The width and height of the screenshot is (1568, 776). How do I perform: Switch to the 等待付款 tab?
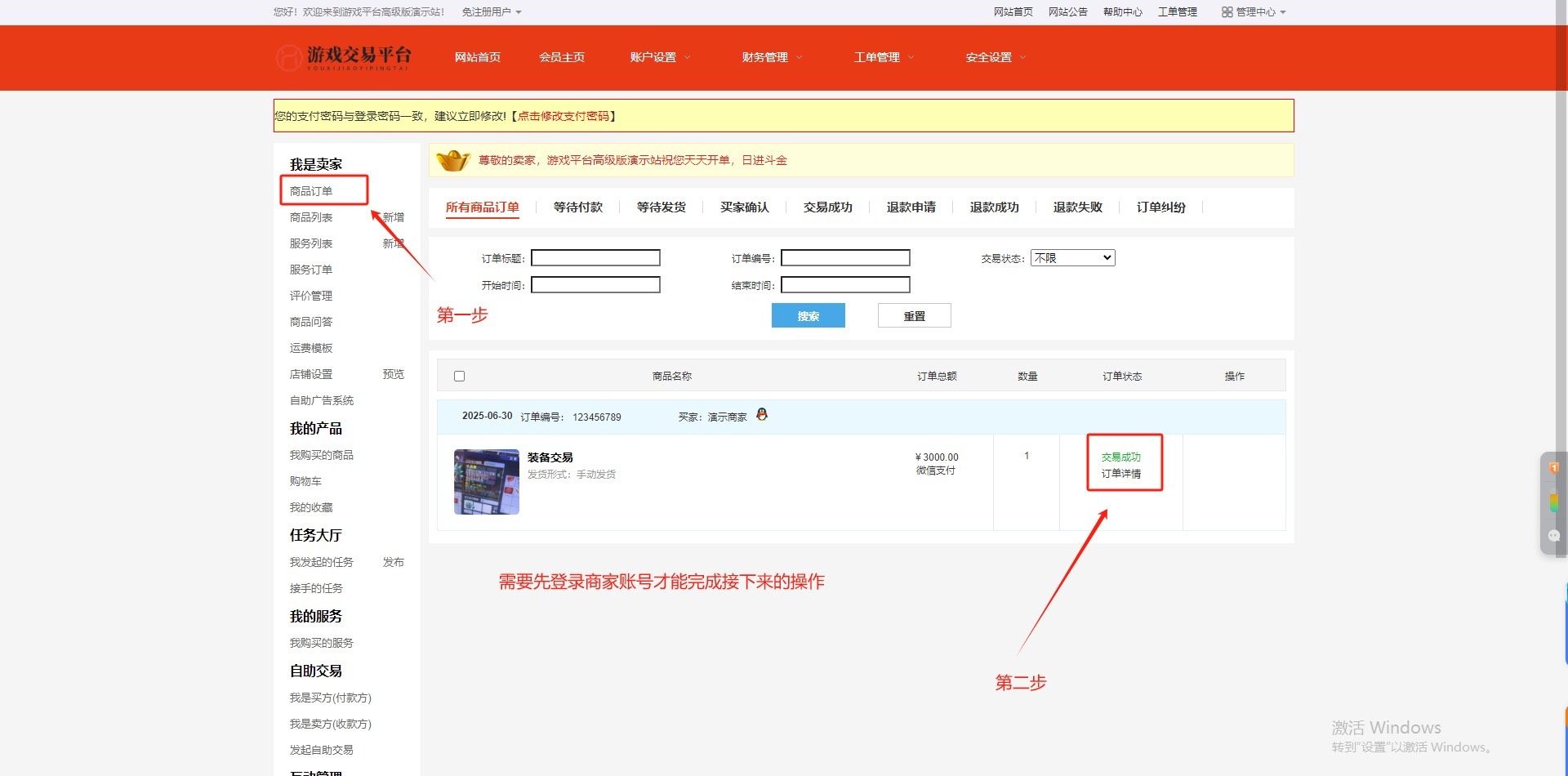coord(578,207)
